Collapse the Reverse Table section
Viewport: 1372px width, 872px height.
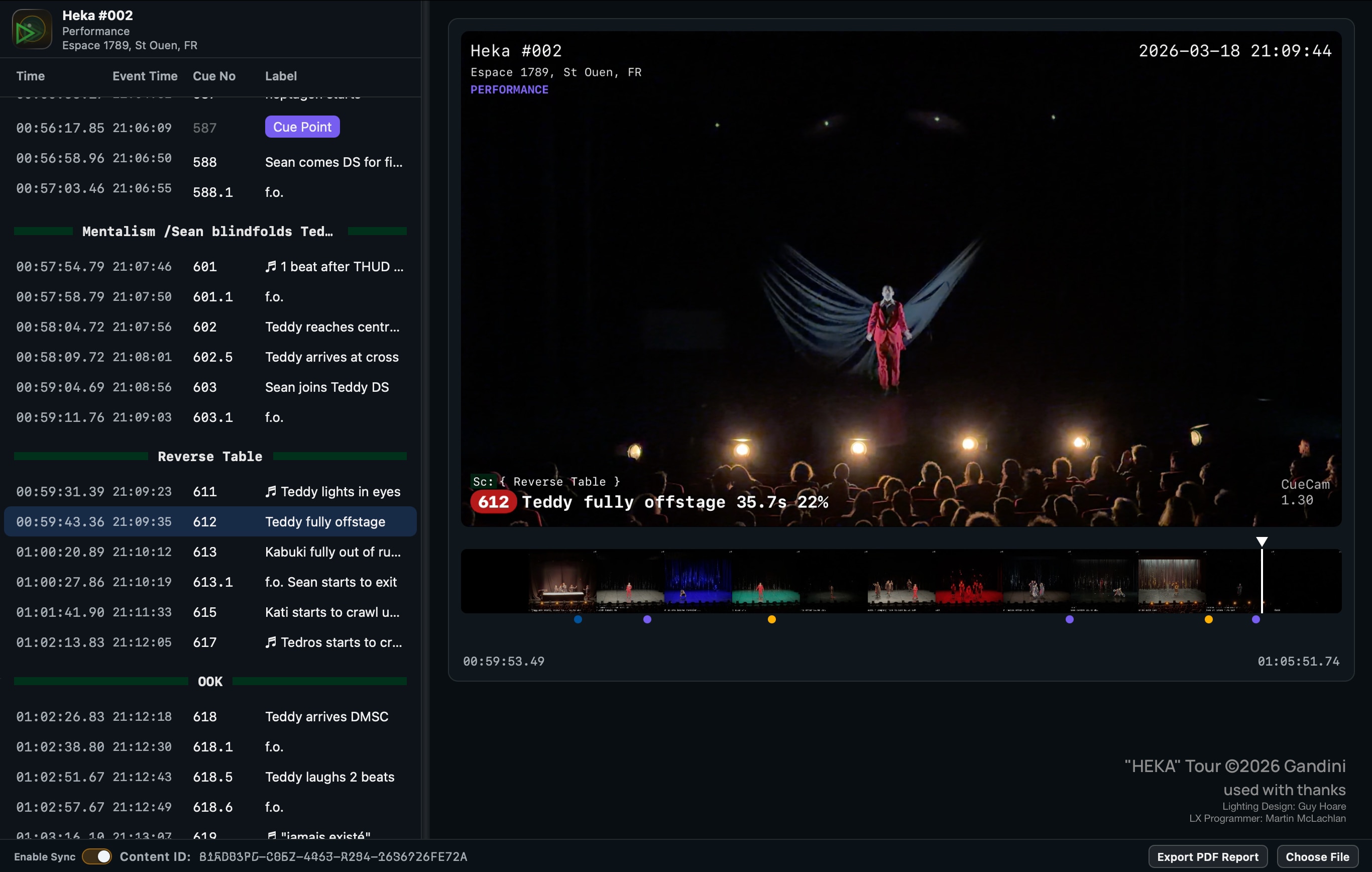pyautogui.click(x=210, y=456)
